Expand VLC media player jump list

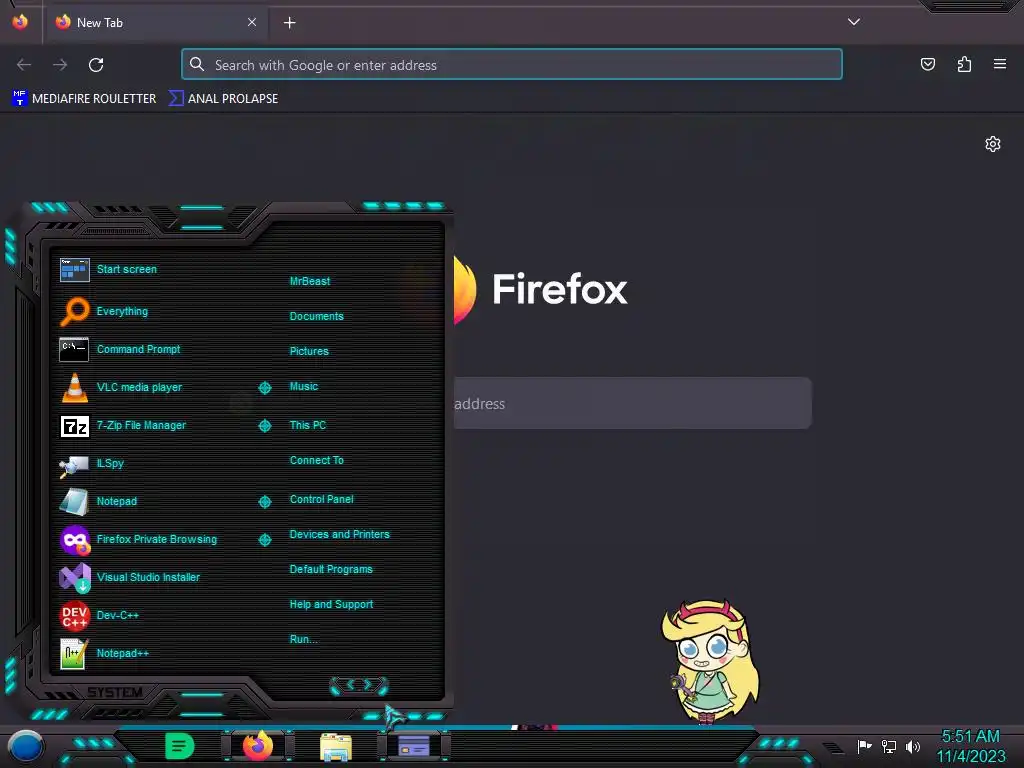pos(264,388)
